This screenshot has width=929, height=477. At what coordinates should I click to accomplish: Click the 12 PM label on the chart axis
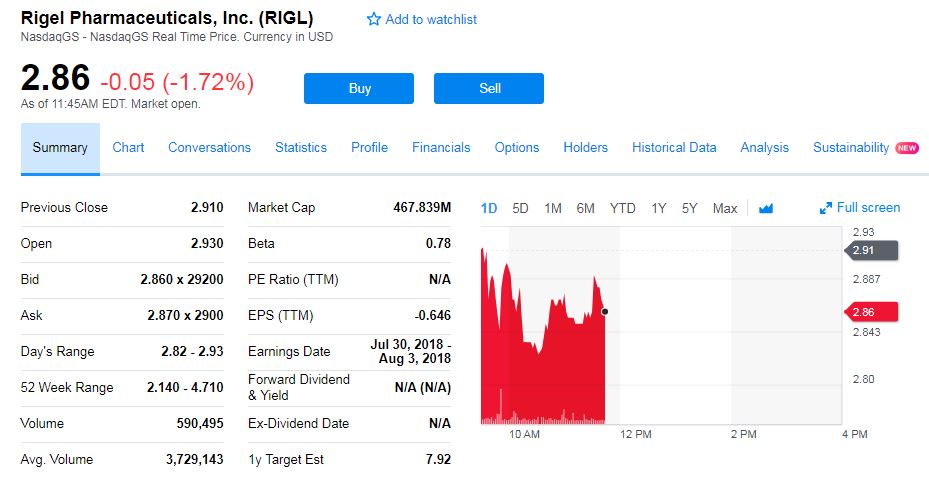[x=636, y=434]
